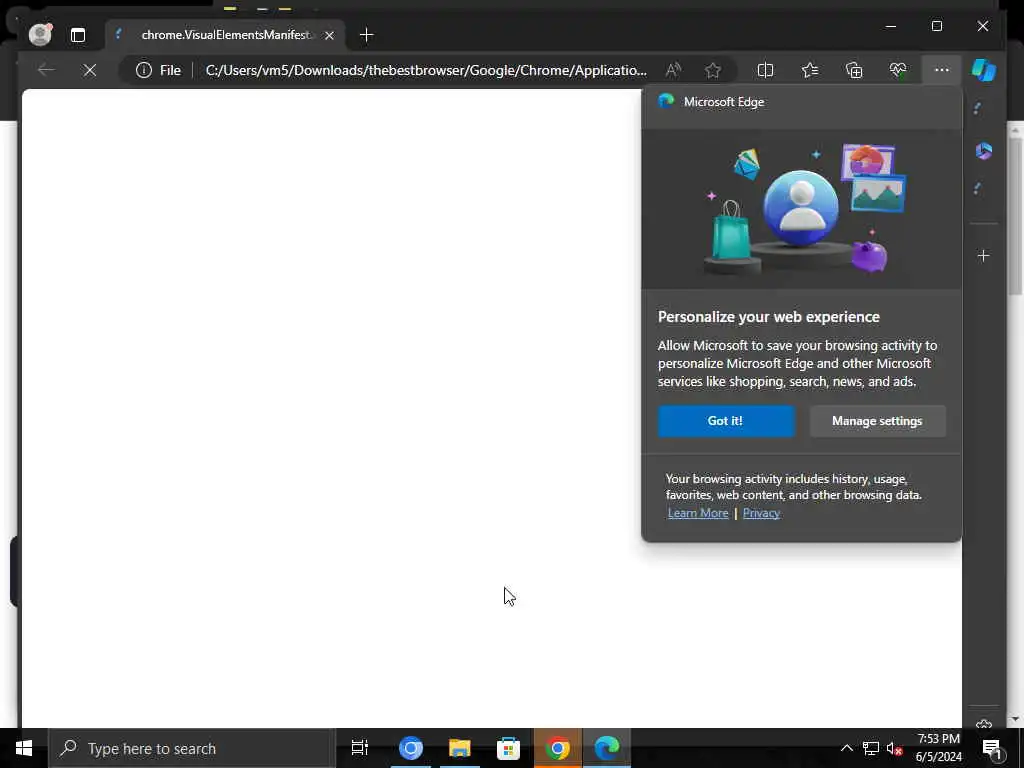Viewport: 1024px width, 768px height.
Task: Switch to Google Chrome in taskbar
Action: (558, 748)
